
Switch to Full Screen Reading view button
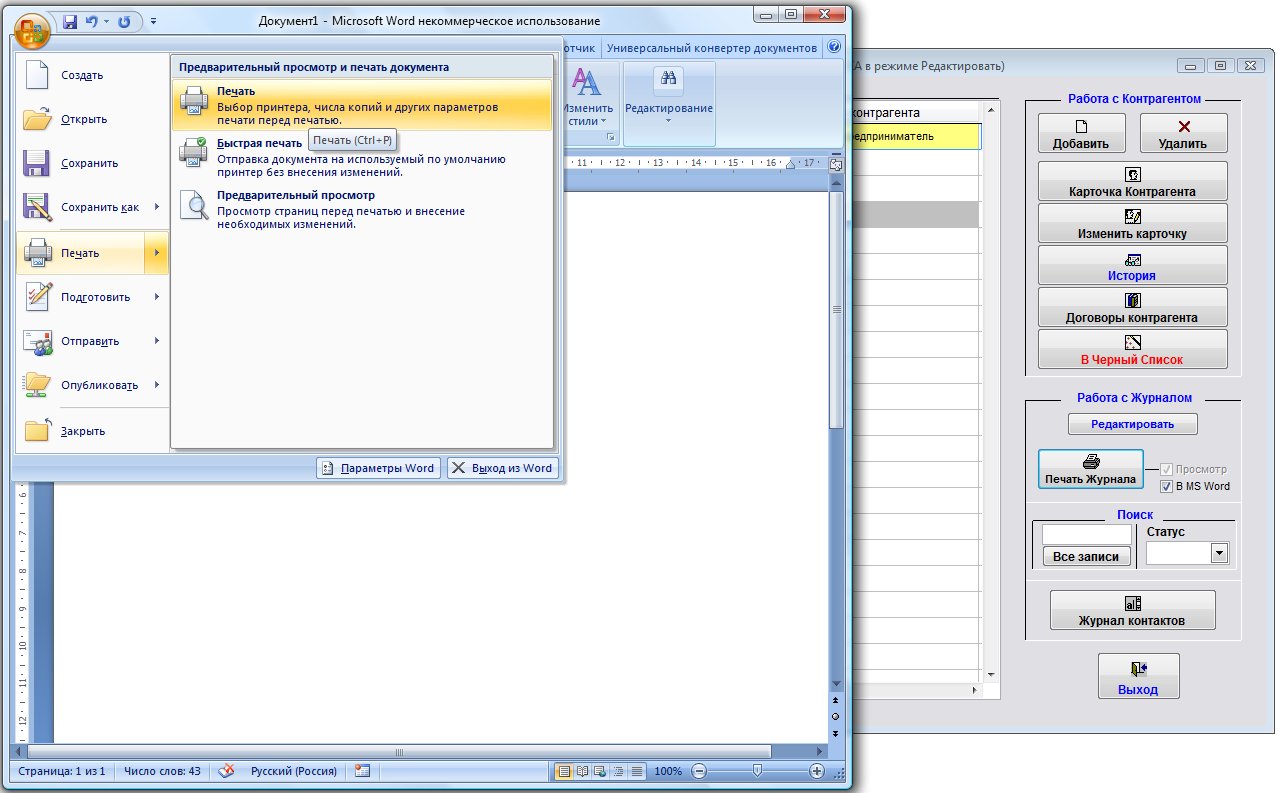click(x=582, y=771)
